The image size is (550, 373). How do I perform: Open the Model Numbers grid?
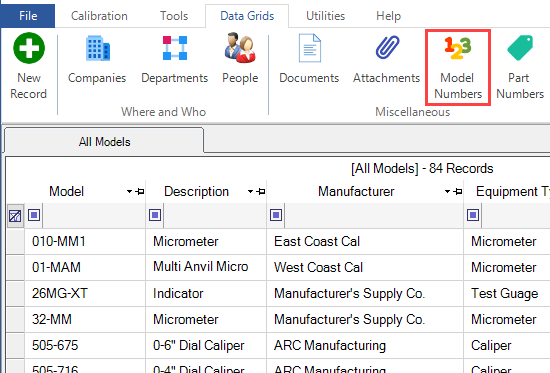coord(458,67)
